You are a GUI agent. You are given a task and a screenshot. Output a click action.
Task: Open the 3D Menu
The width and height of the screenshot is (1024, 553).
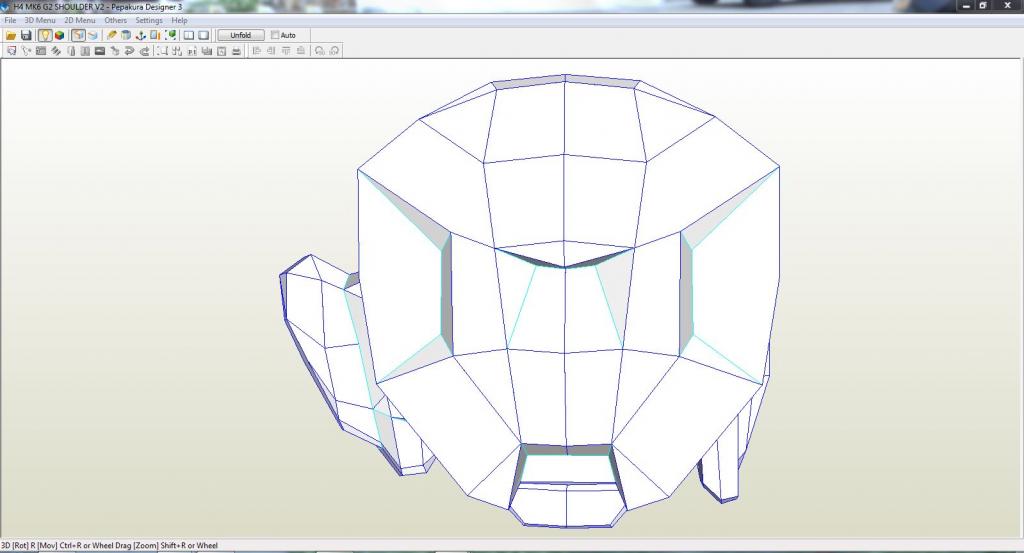(x=40, y=20)
